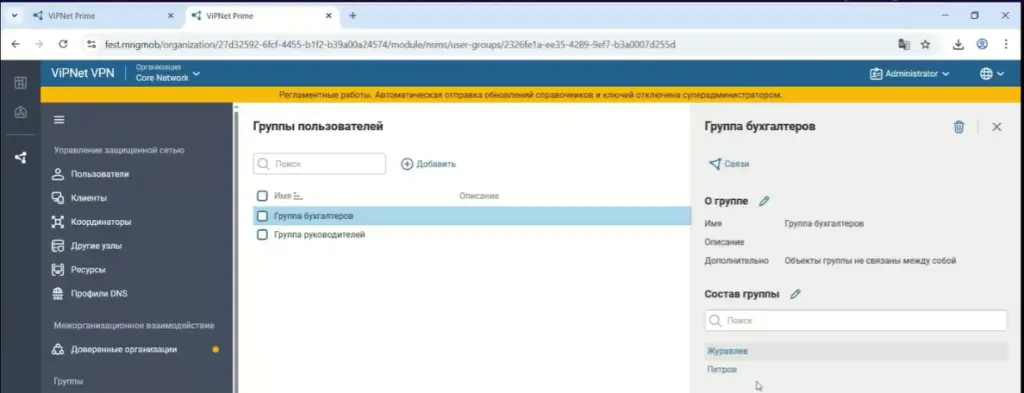Collapse the sidebar with the hamburger icon
The width and height of the screenshot is (1024, 393).
click(x=59, y=119)
